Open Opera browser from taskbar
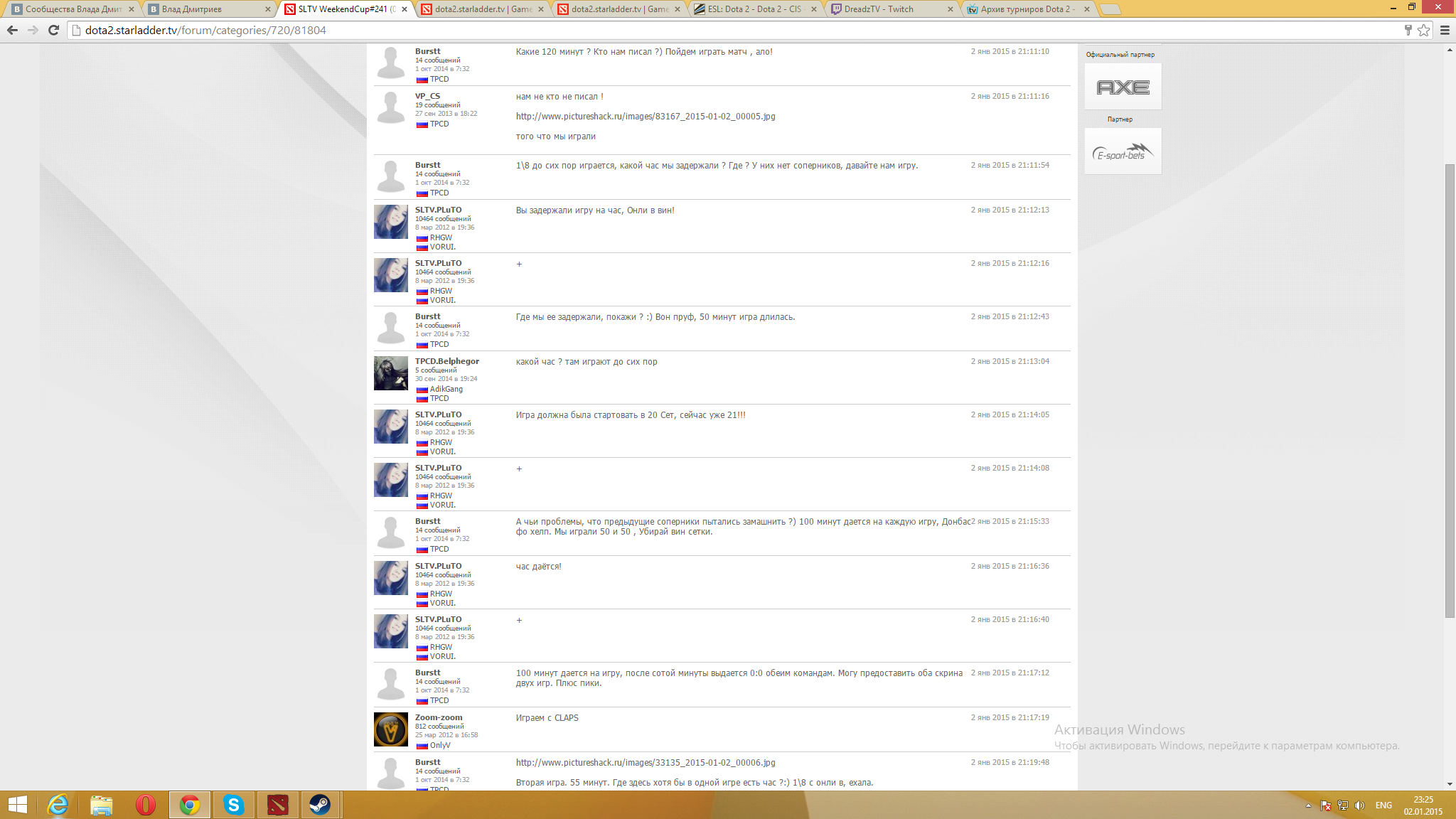This screenshot has width=1456, height=819. [x=145, y=805]
